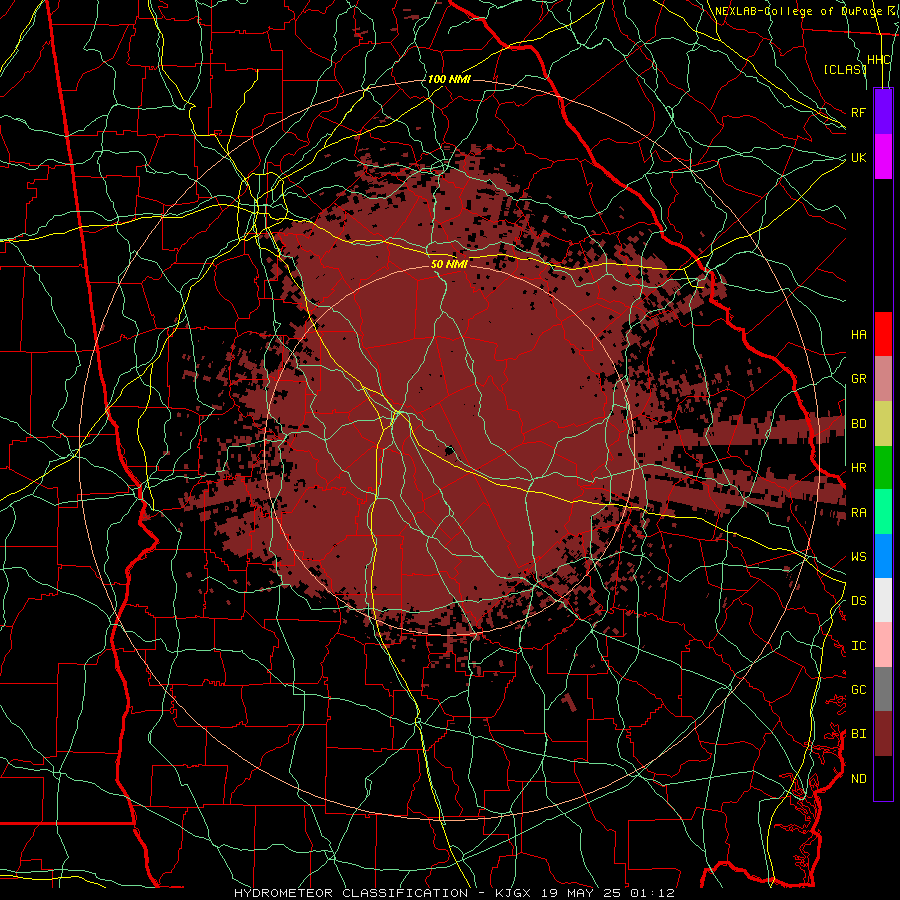Click the HHC product label

coord(878,60)
